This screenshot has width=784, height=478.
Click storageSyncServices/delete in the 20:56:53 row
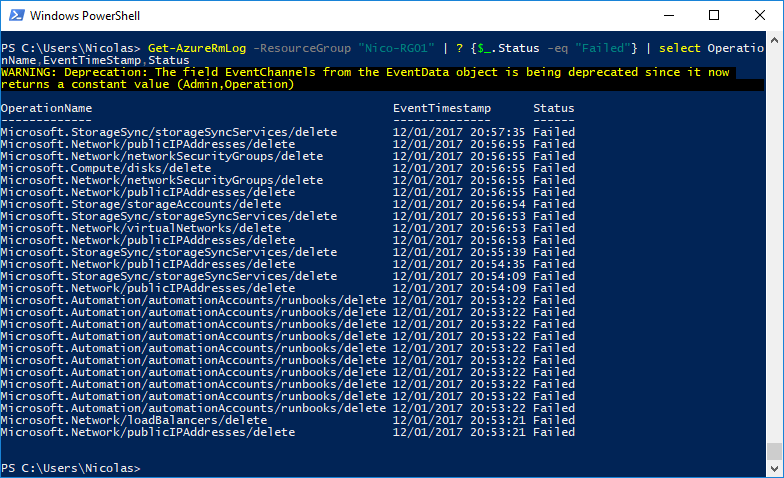click(246, 216)
